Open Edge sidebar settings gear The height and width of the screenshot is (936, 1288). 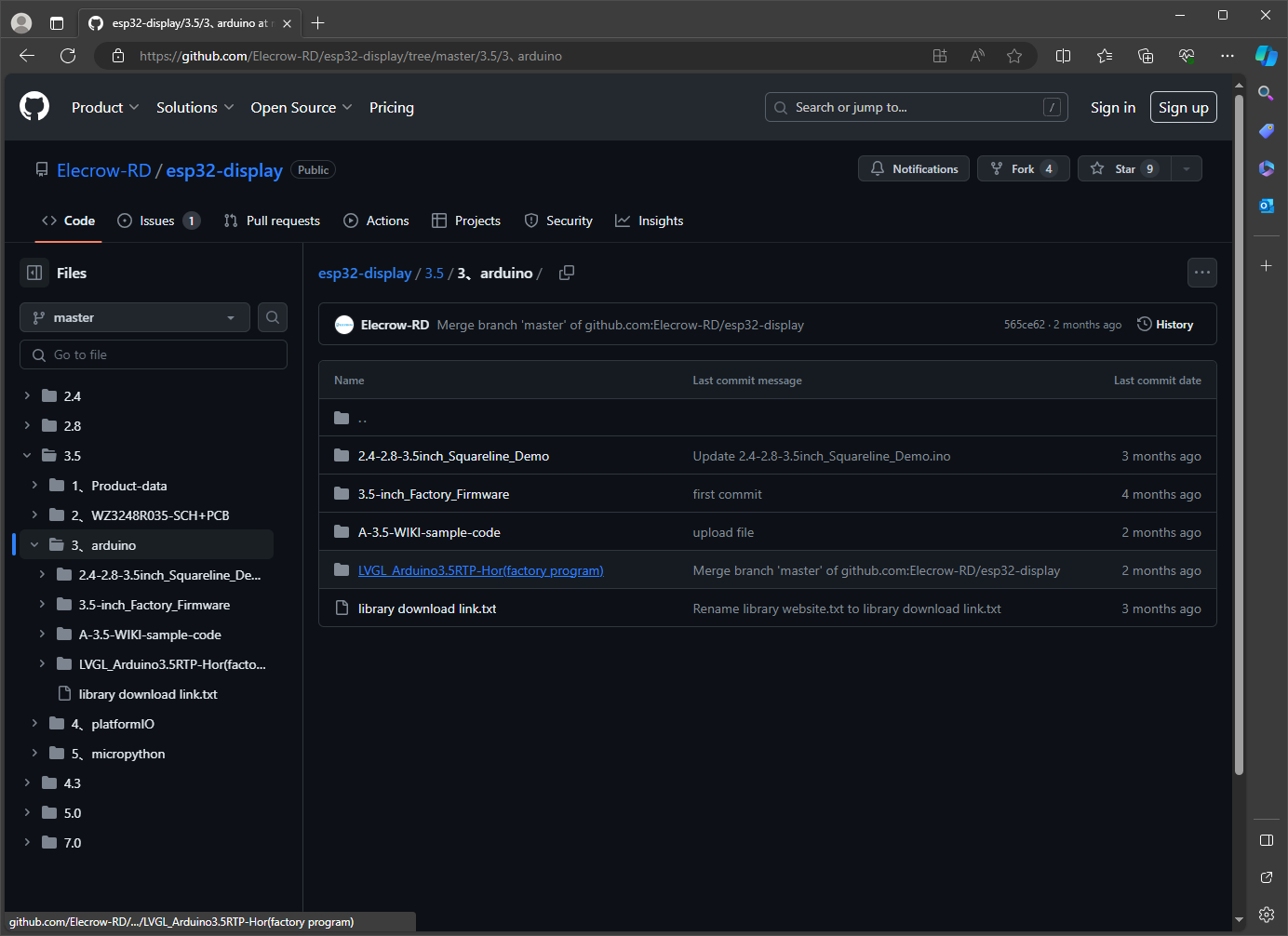pos(1266,915)
